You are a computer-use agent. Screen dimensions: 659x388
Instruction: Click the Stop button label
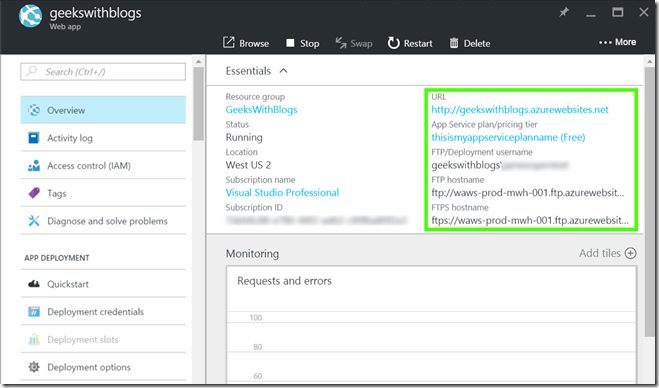click(x=309, y=43)
